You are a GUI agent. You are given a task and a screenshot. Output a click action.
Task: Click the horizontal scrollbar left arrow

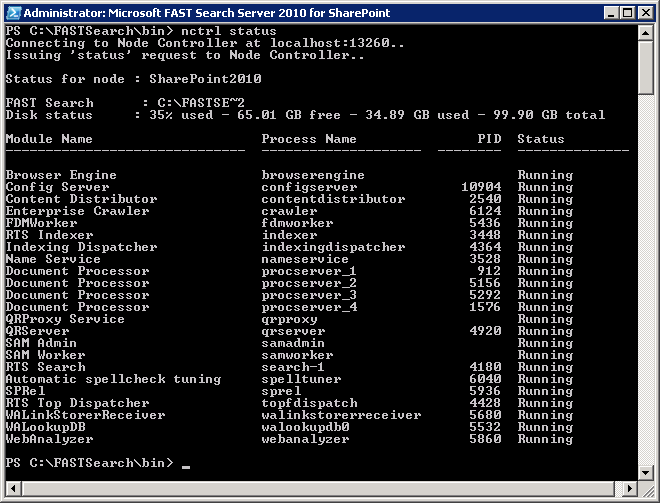(x=13, y=489)
